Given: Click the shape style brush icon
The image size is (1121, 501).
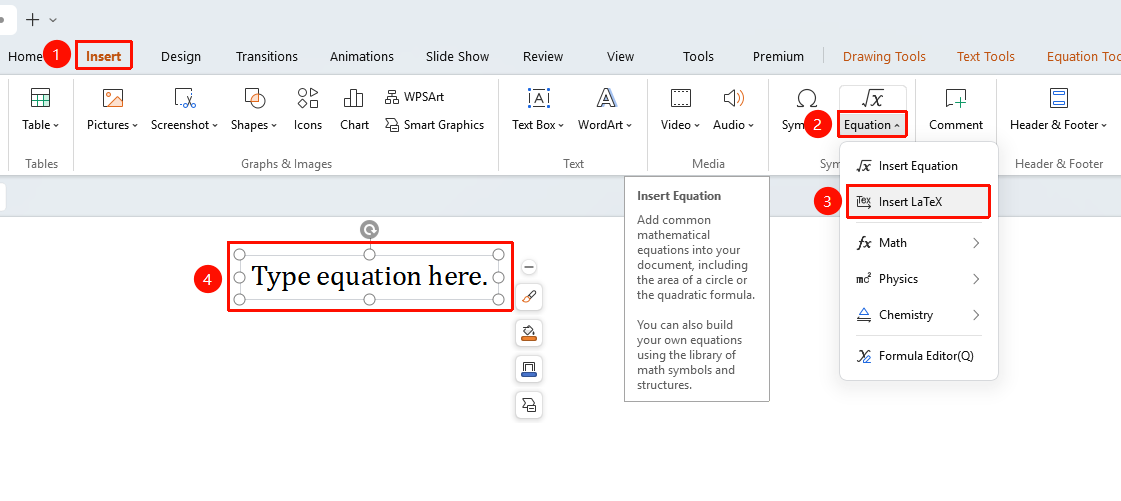Looking at the screenshot, I should pos(529,297).
